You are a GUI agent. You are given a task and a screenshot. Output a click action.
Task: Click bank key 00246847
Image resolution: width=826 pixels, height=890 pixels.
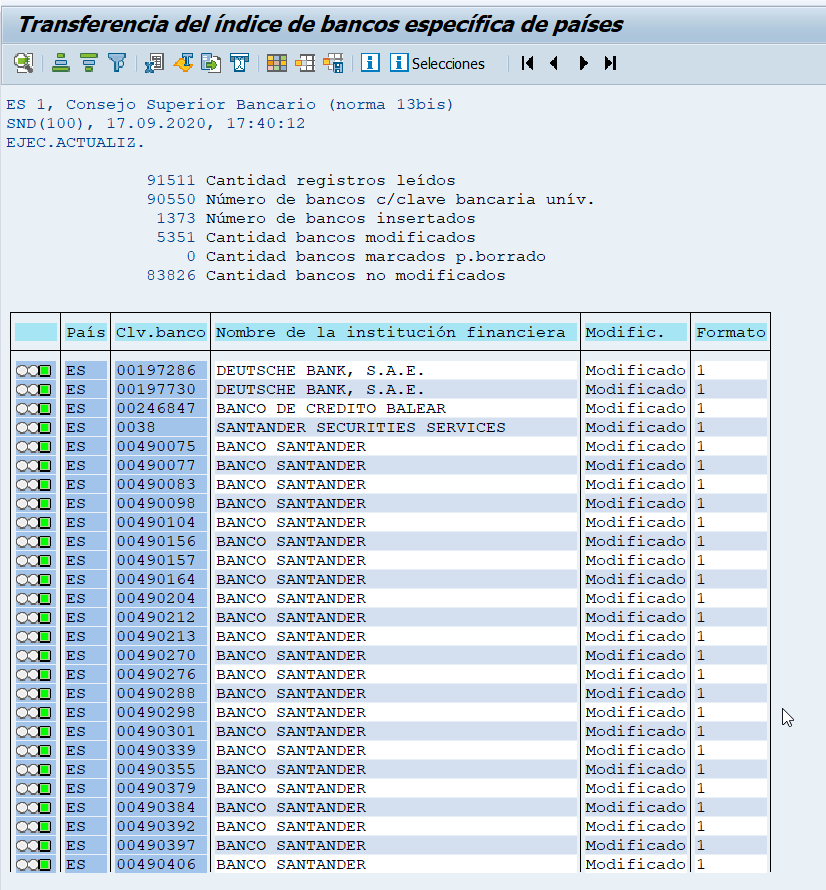[x=157, y=408]
